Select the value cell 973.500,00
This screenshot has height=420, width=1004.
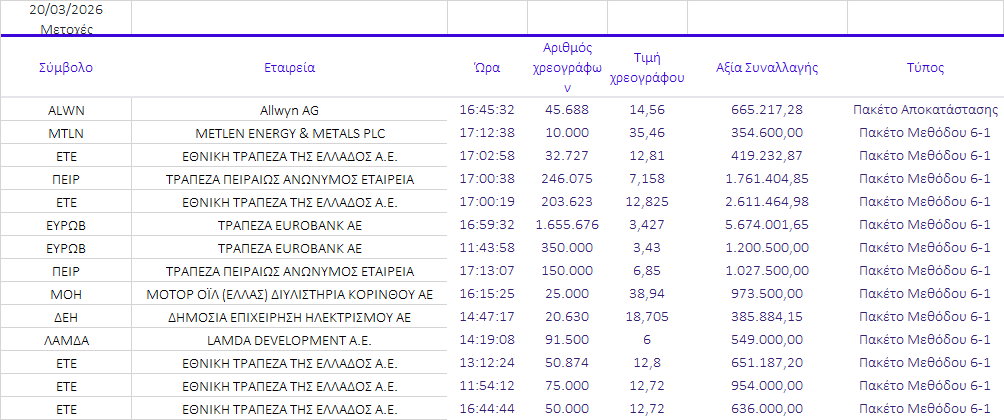(766, 294)
